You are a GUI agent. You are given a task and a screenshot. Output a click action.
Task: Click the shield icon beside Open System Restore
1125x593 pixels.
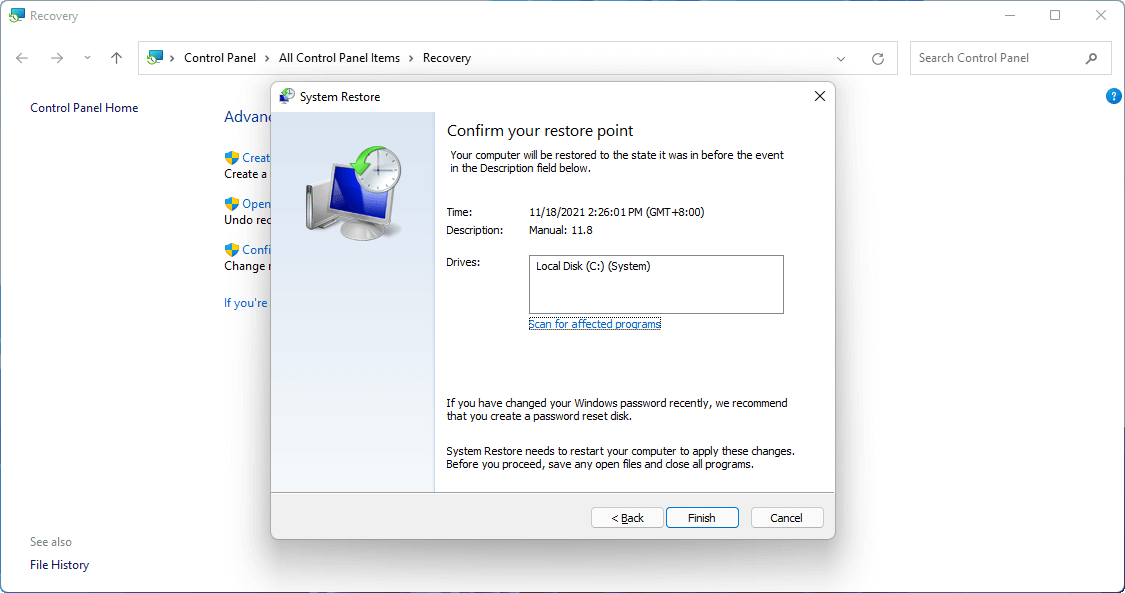point(231,204)
